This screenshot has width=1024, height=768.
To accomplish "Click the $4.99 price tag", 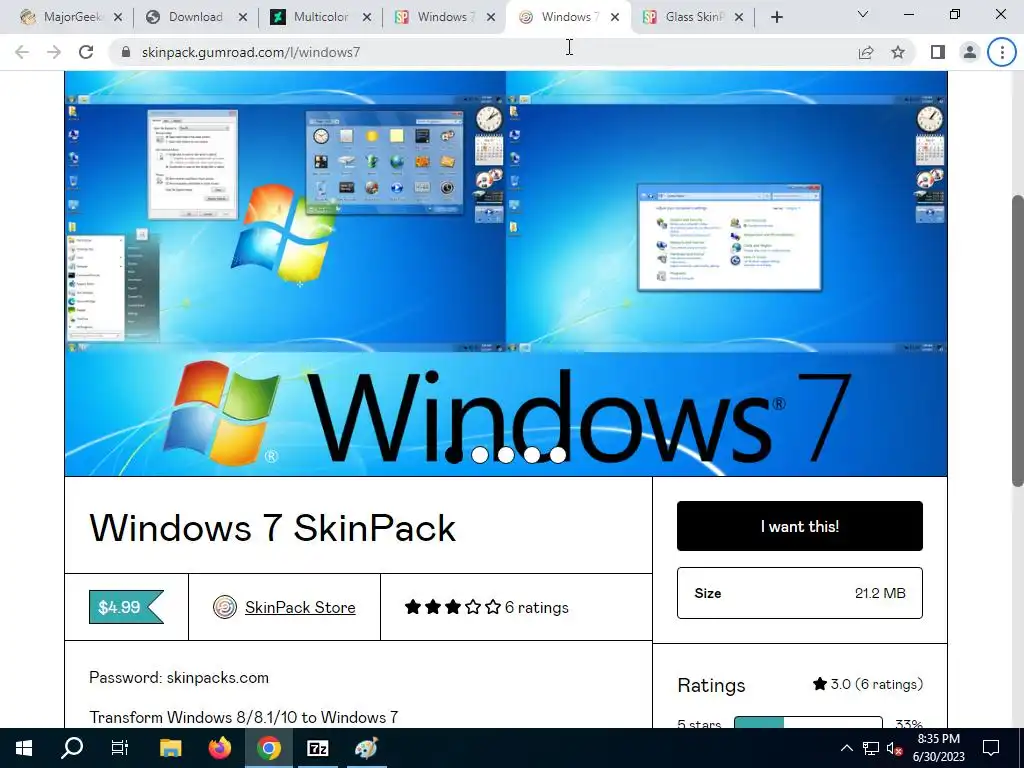I will (x=126, y=607).
